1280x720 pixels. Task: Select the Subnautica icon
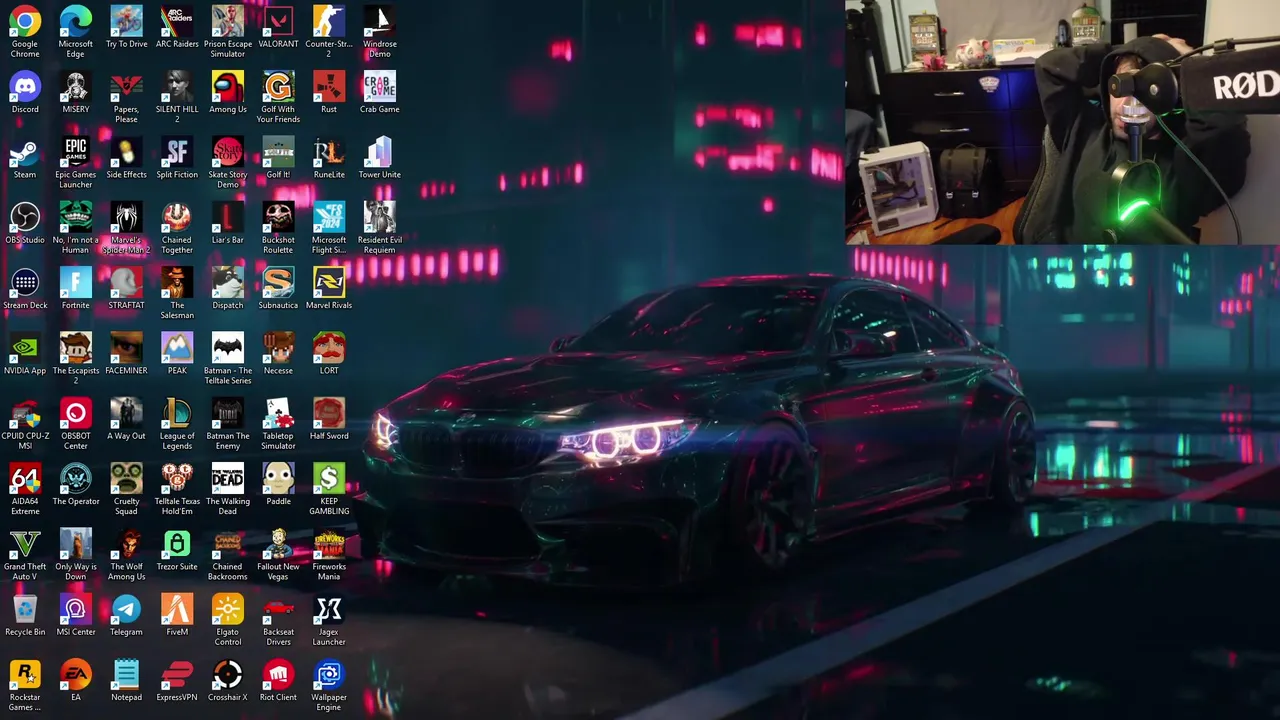point(278,282)
